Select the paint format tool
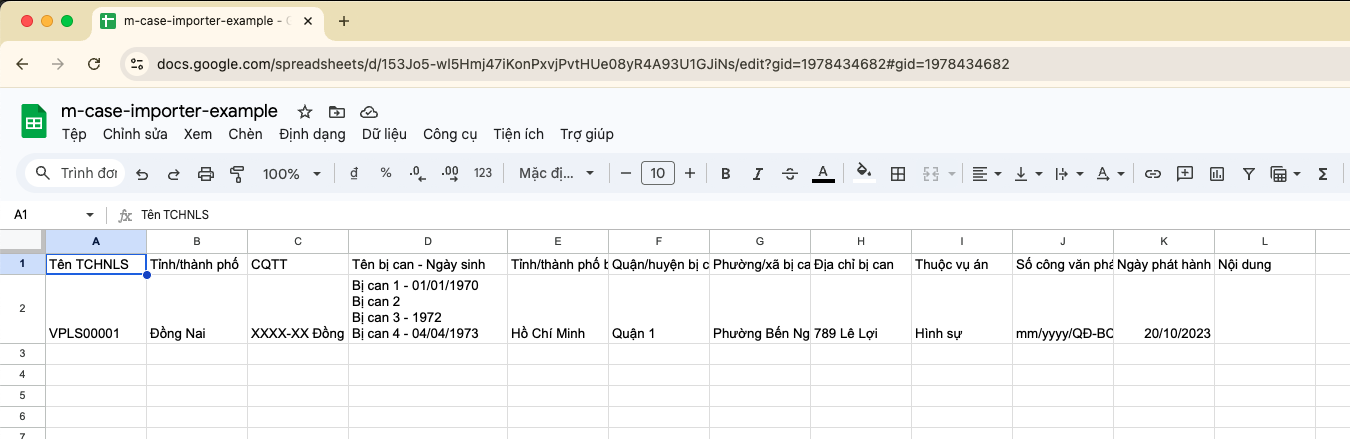Viewport: 1350px width, 439px height. click(237, 174)
